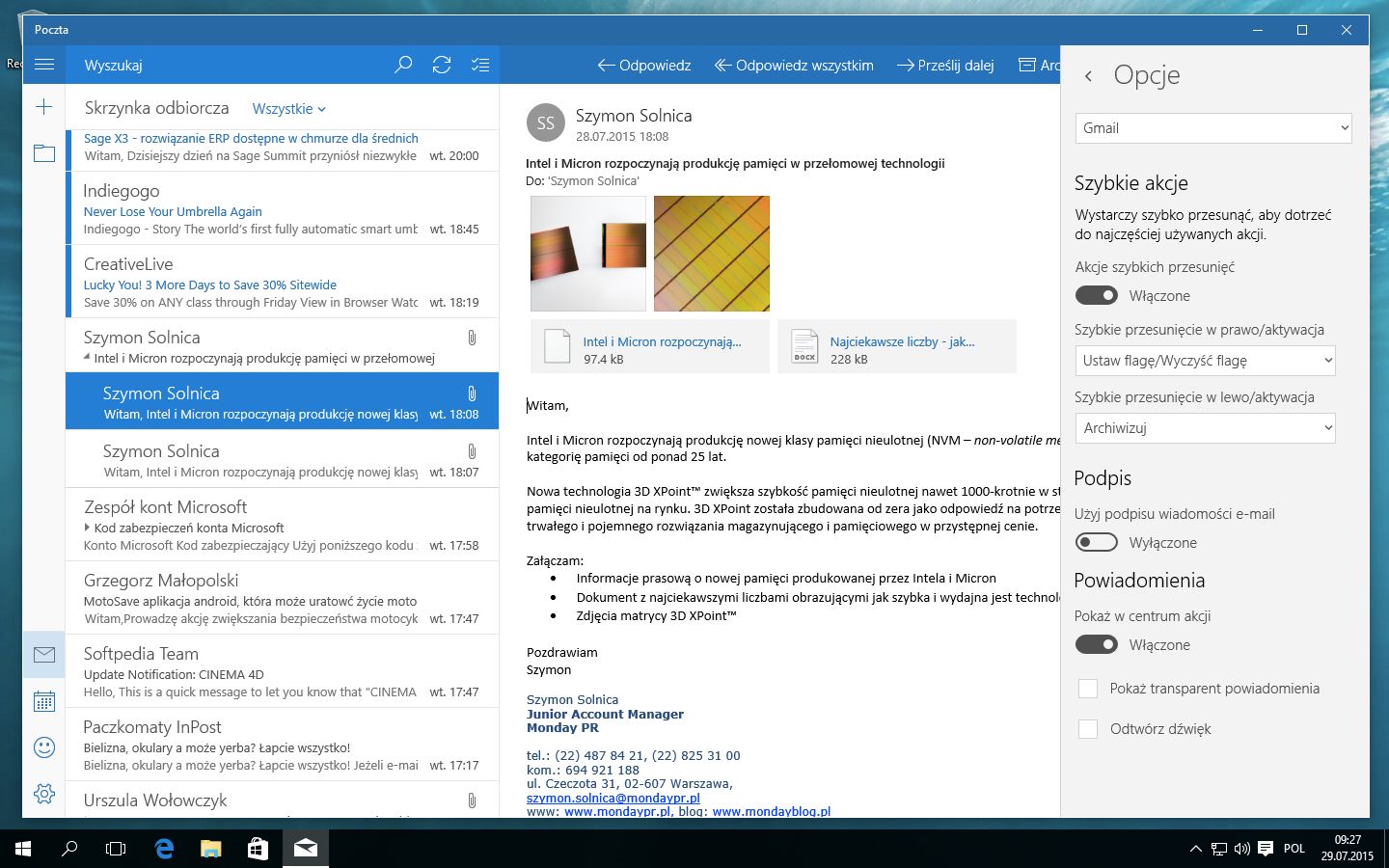The height and width of the screenshot is (868, 1389).
Task: Open the Indiegogo message
Action: pyautogui.click(x=282, y=208)
